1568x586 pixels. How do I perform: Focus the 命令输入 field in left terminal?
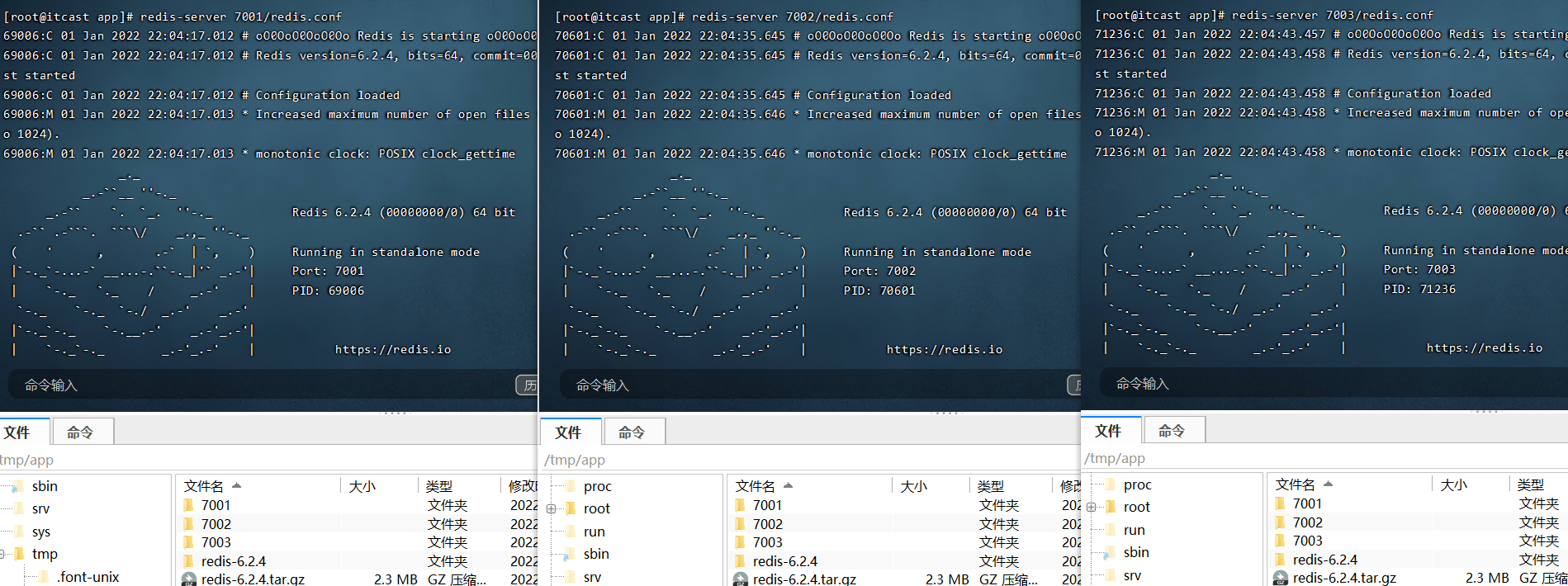260,385
